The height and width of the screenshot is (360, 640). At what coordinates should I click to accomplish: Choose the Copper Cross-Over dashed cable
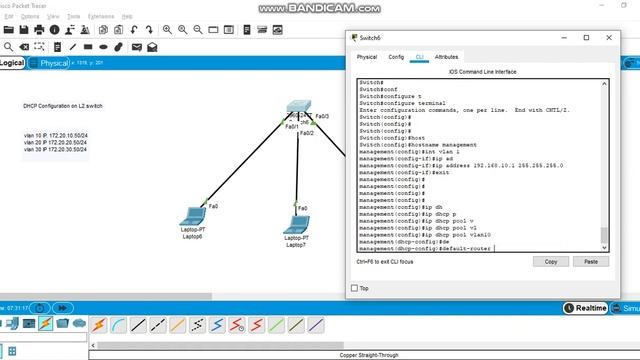tap(158, 325)
